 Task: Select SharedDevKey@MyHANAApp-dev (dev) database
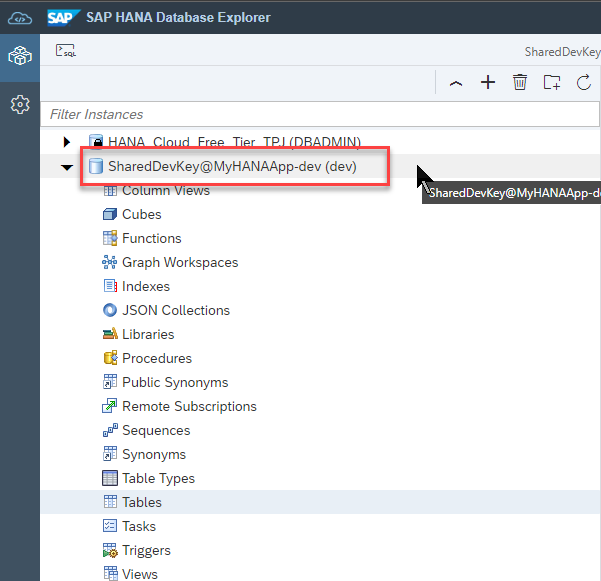pyautogui.click(x=232, y=166)
